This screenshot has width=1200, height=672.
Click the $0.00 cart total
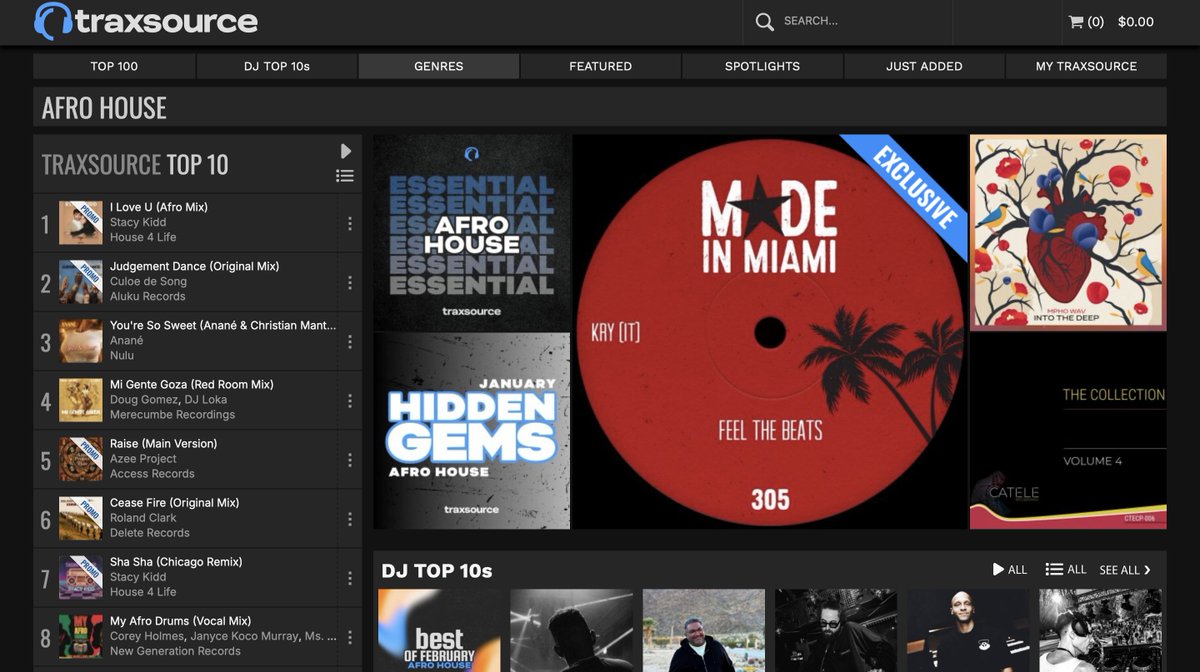[1136, 21]
